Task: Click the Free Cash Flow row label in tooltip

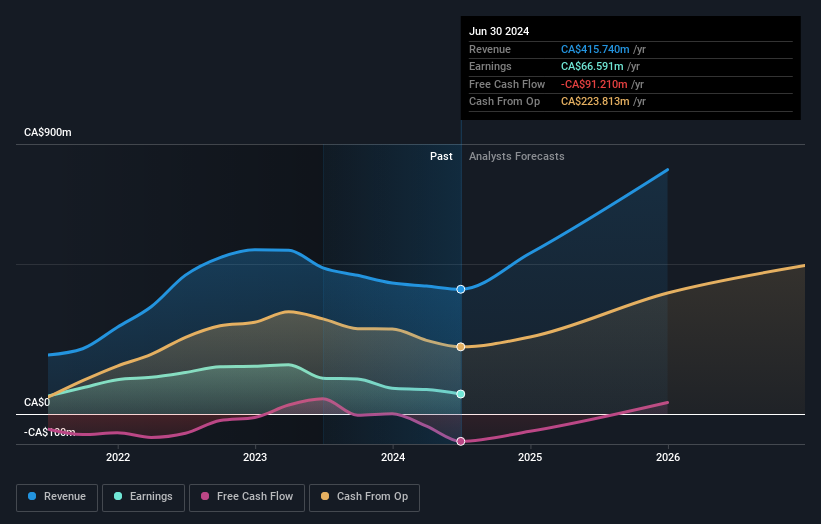Action: (507, 84)
